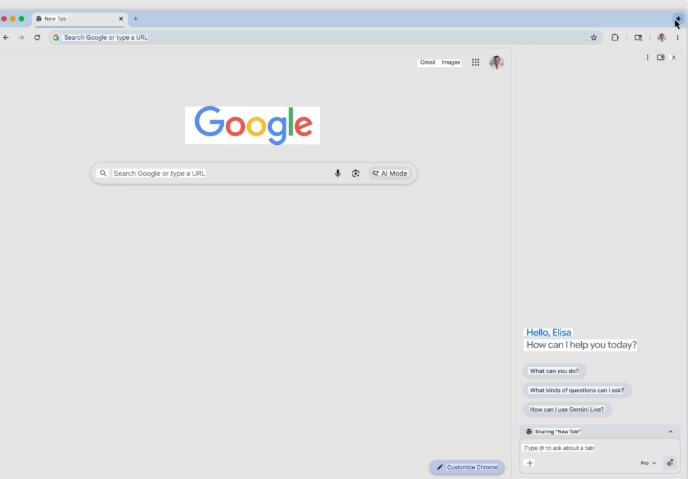Bookmark this page with the star icon

coord(594,37)
